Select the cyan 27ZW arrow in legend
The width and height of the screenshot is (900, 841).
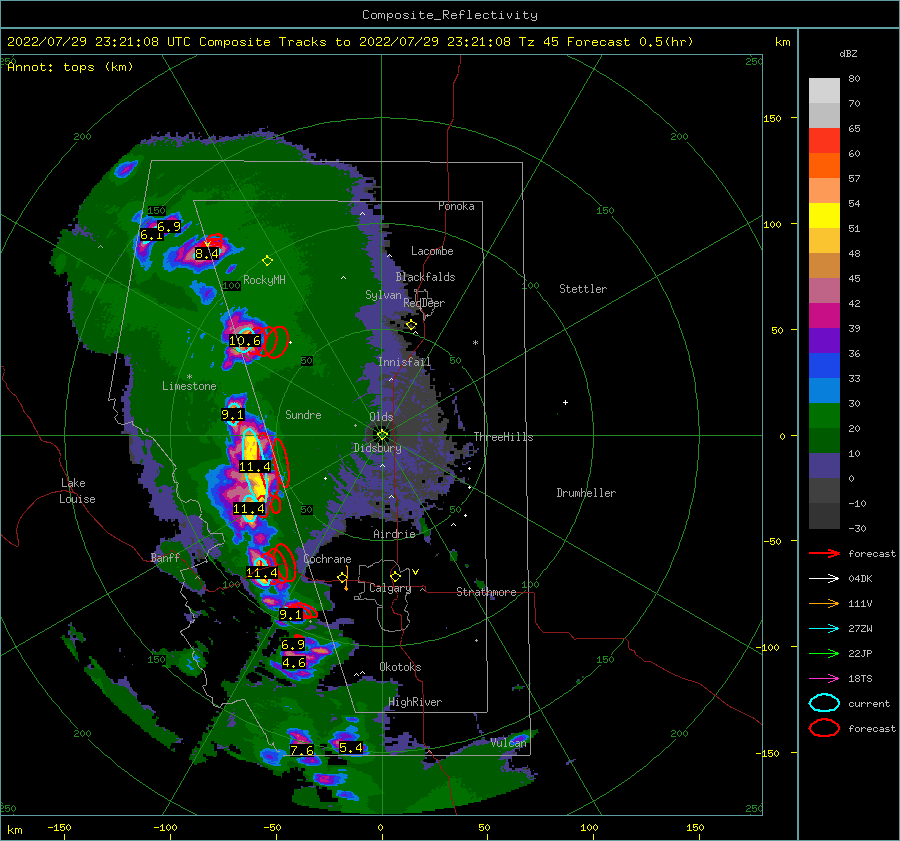[824, 629]
